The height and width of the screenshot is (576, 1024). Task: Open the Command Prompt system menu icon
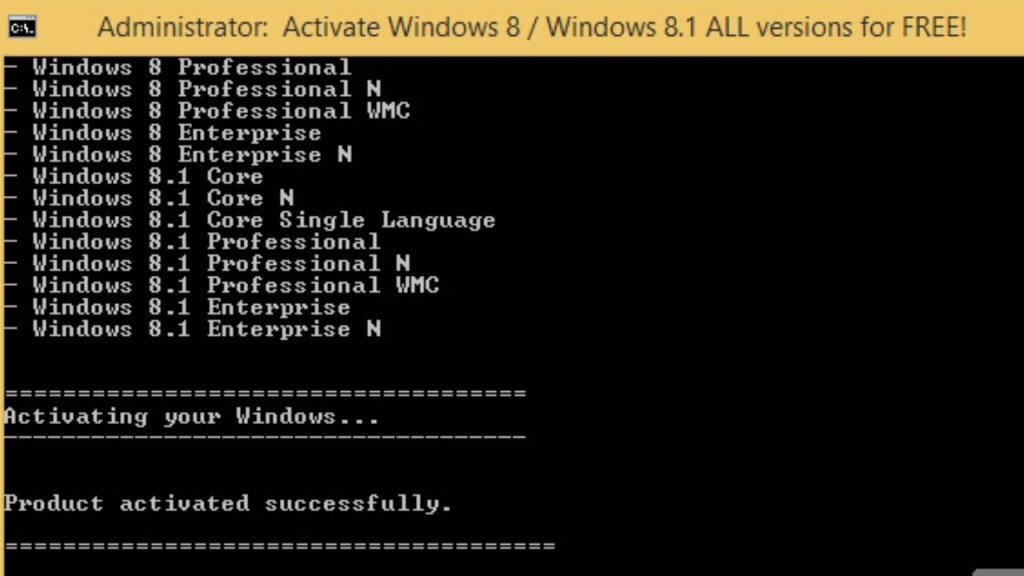click(x=22, y=27)
